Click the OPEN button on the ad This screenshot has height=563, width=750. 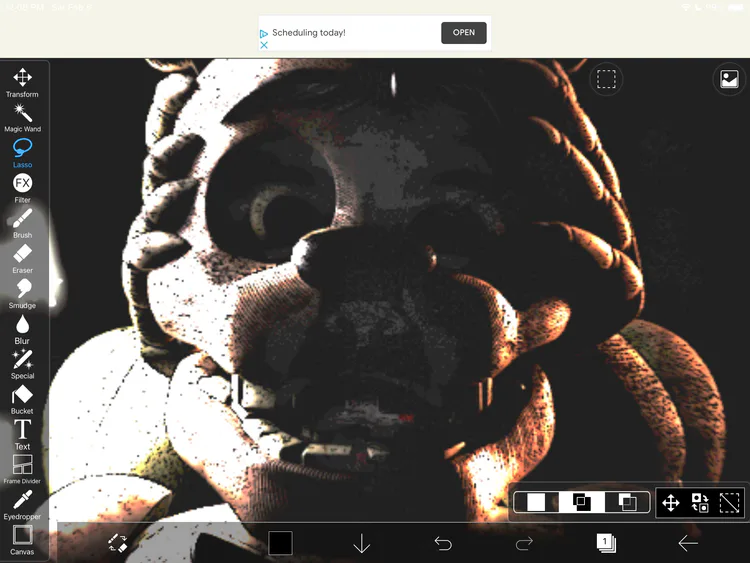tap(463, 33)
